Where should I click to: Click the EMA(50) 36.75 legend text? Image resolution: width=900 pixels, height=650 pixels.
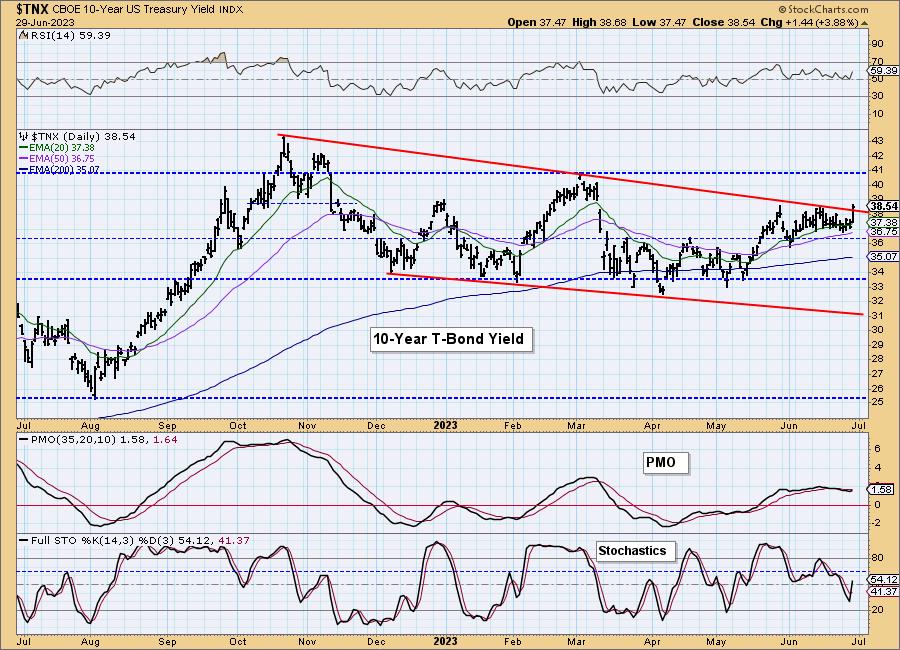(x=62, y=158)
